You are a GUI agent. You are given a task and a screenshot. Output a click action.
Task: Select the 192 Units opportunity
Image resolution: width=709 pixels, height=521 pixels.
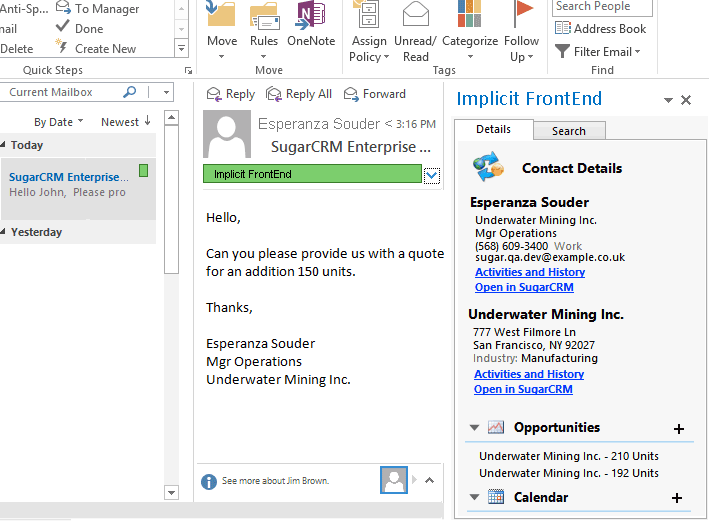click(x=569, y=473)
